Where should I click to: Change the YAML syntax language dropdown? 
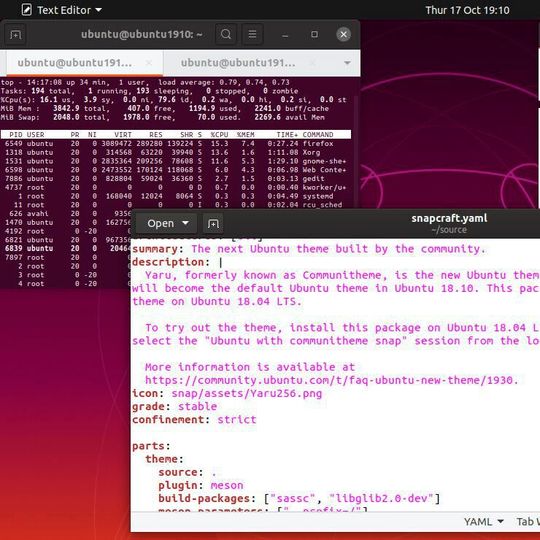[x=484, y=522]
